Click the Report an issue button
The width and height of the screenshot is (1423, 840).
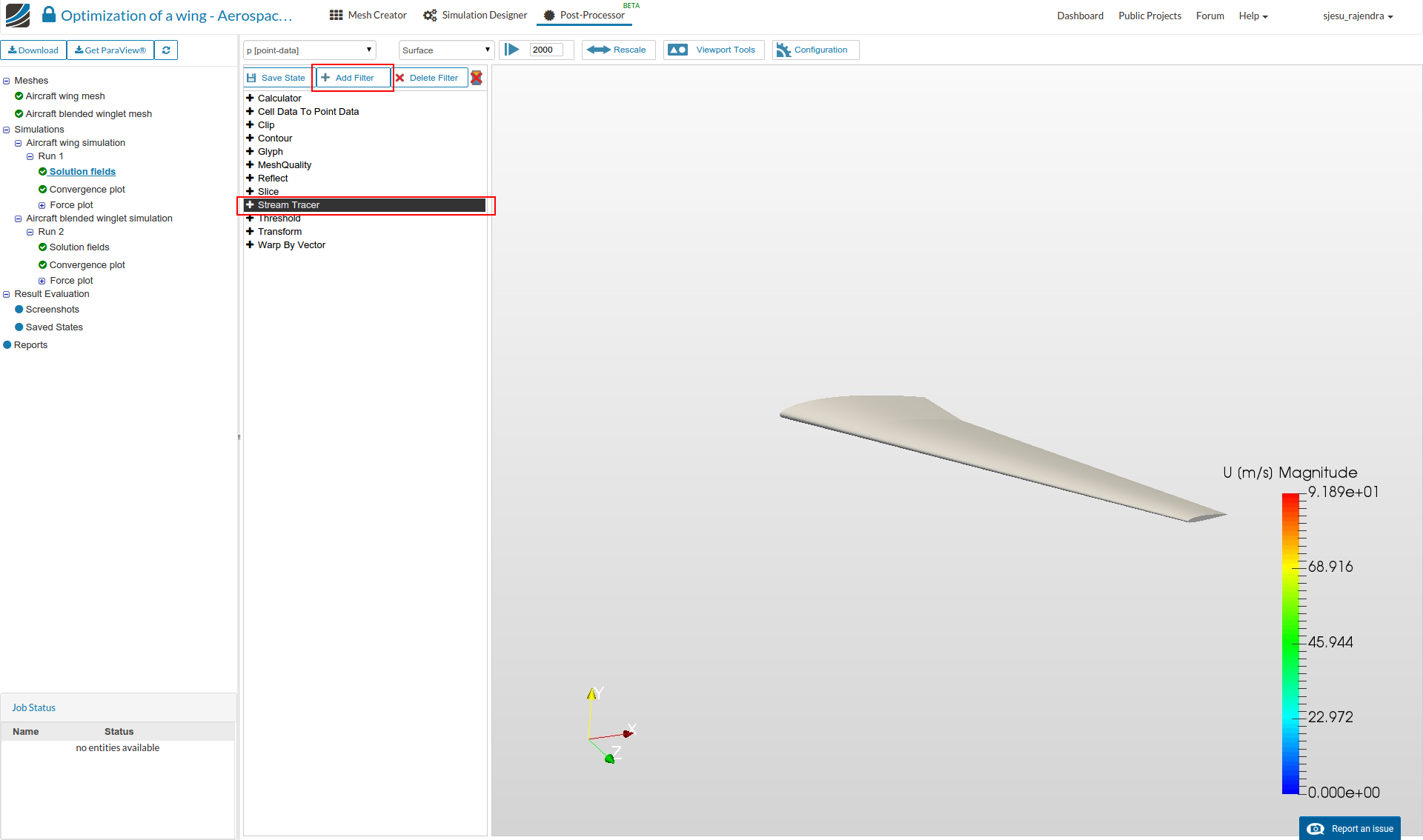click(1350, 828)
